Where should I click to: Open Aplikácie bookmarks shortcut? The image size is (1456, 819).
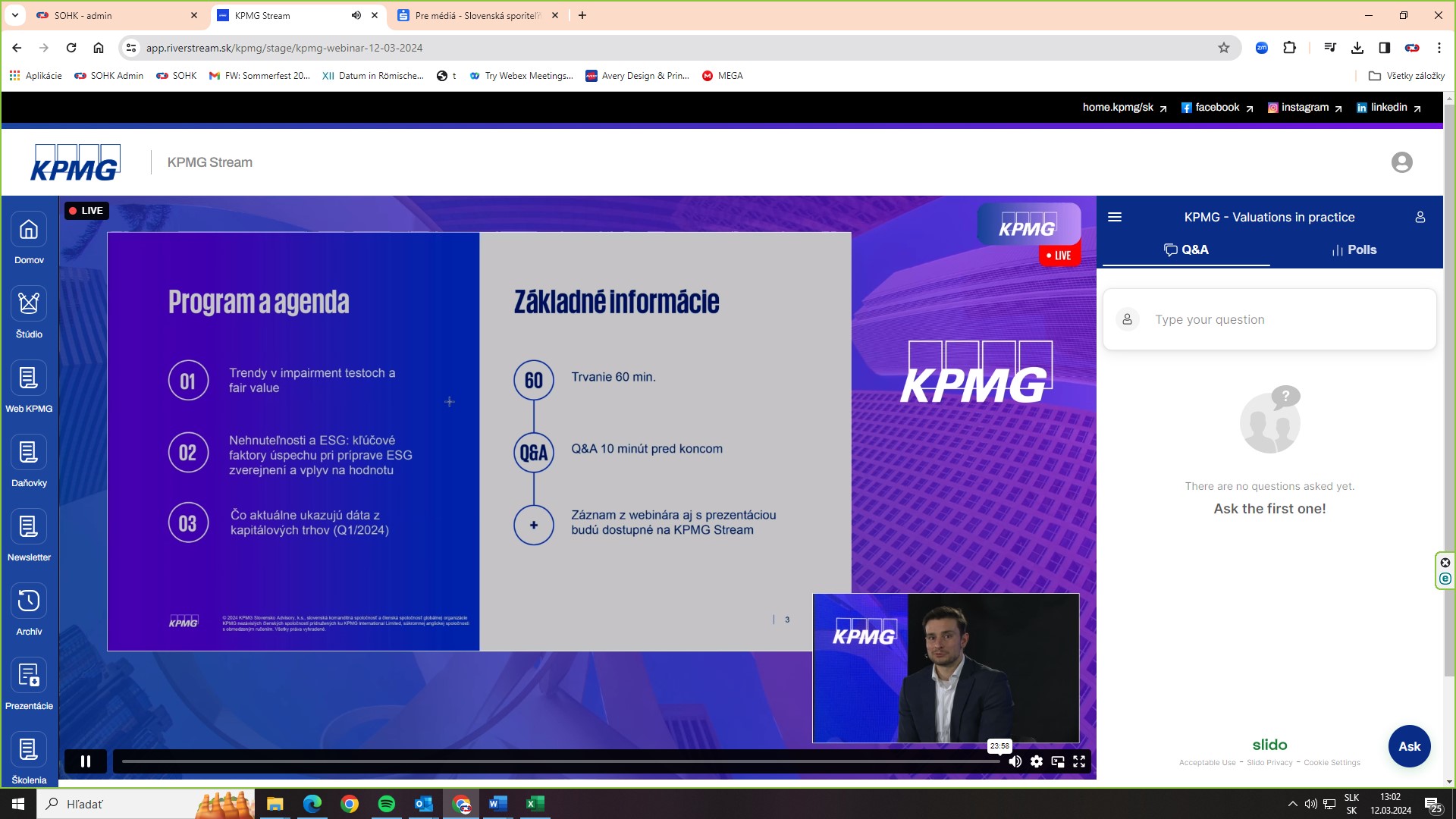point(36,76)
